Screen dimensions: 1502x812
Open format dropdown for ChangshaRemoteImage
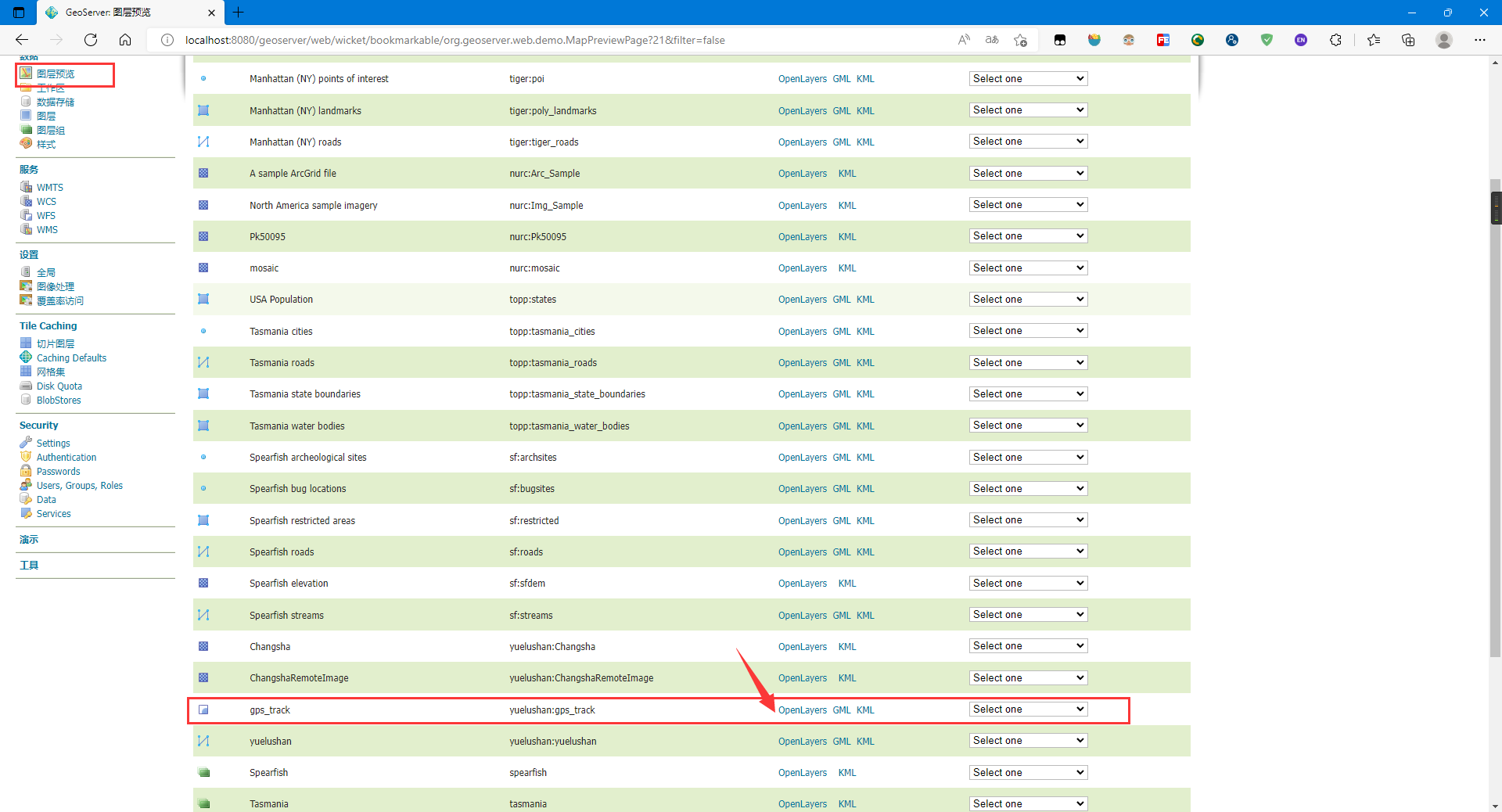tap(1028, 677)
